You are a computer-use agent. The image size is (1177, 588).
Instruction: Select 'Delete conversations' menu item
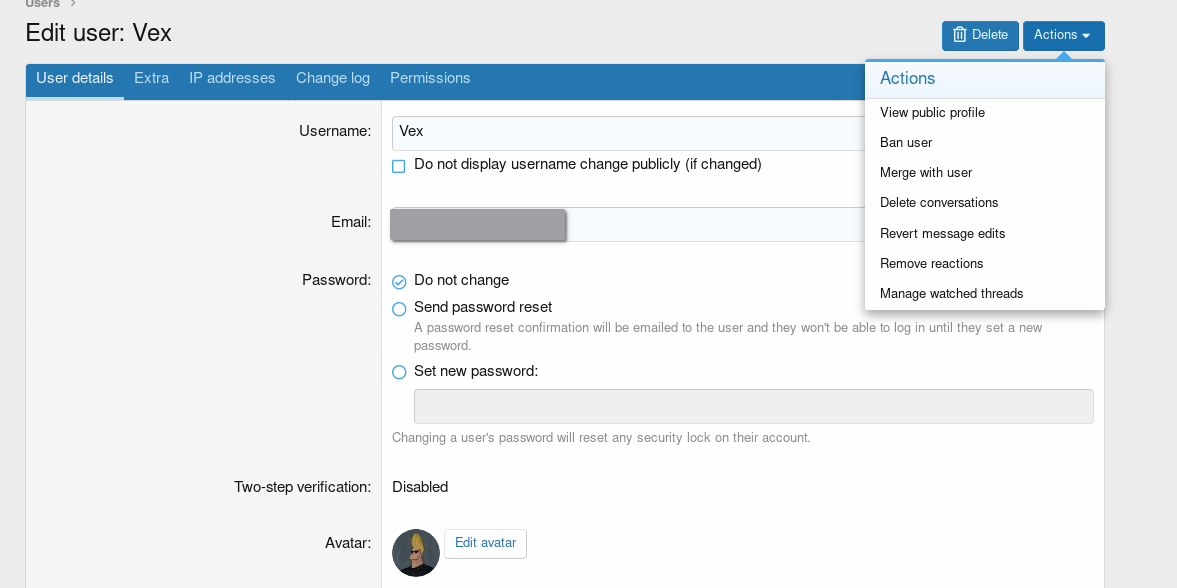coord(939,203)
